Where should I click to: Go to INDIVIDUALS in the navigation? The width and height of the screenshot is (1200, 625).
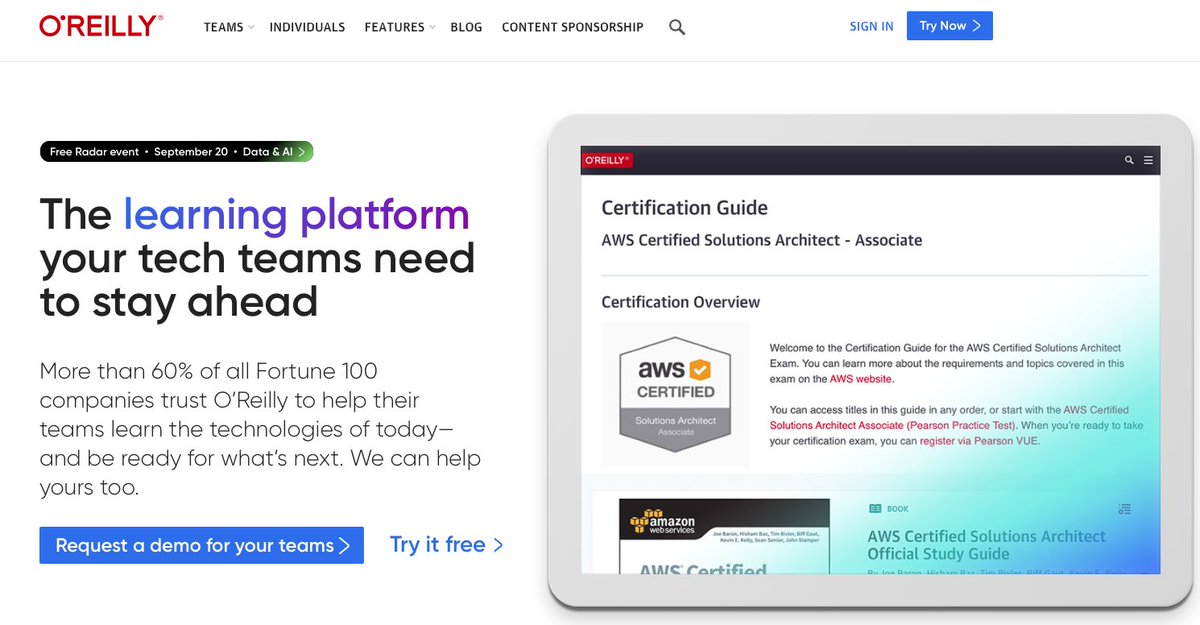[307, 27]
